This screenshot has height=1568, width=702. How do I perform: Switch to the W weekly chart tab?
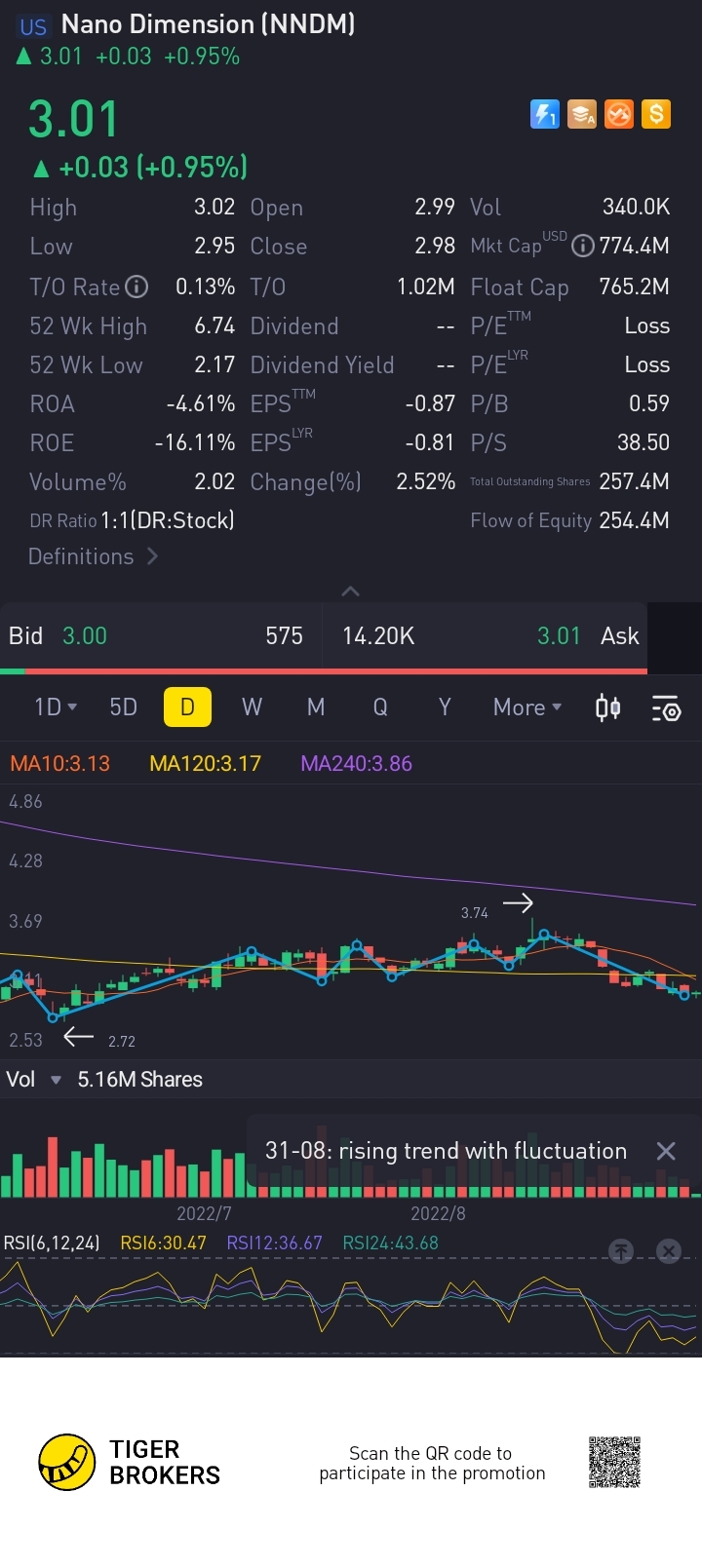(x=252, y=708)
